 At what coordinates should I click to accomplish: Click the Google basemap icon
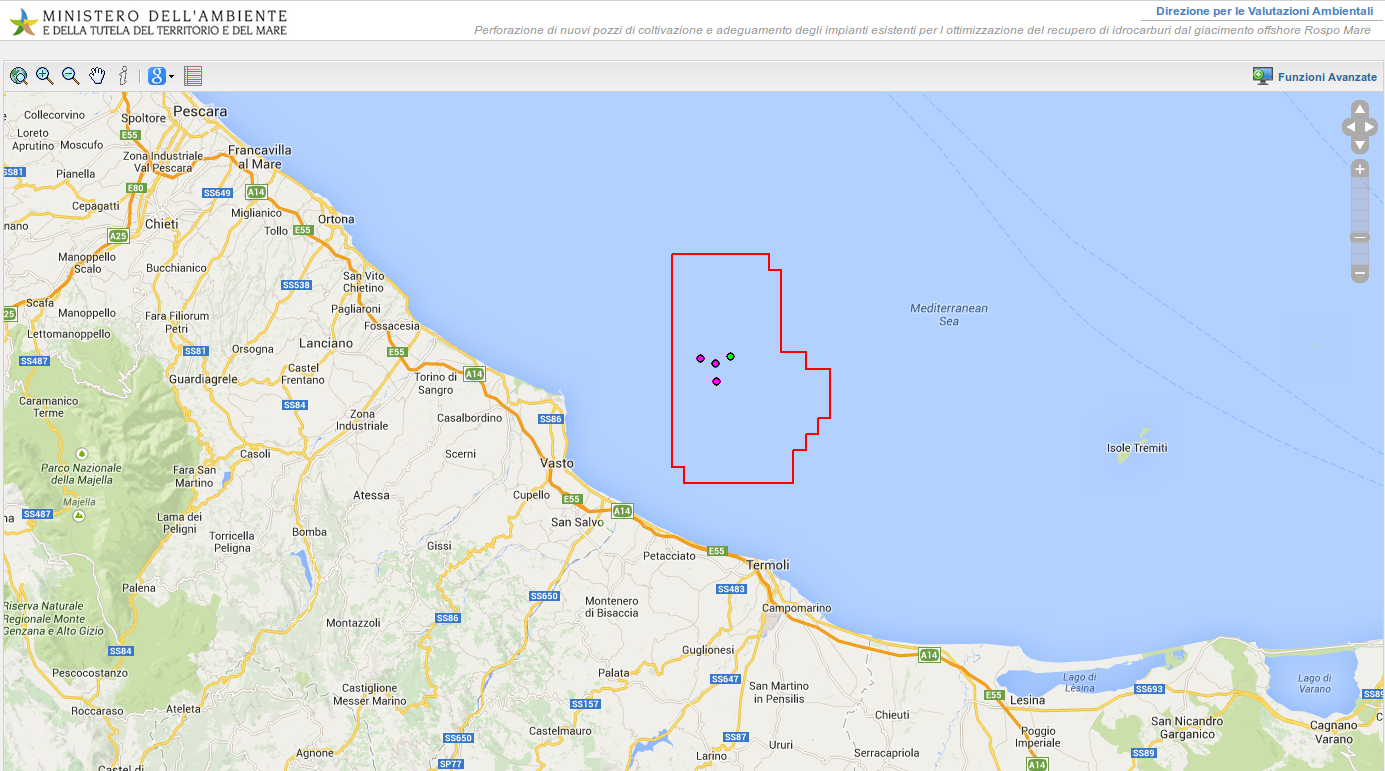(156, 76)
